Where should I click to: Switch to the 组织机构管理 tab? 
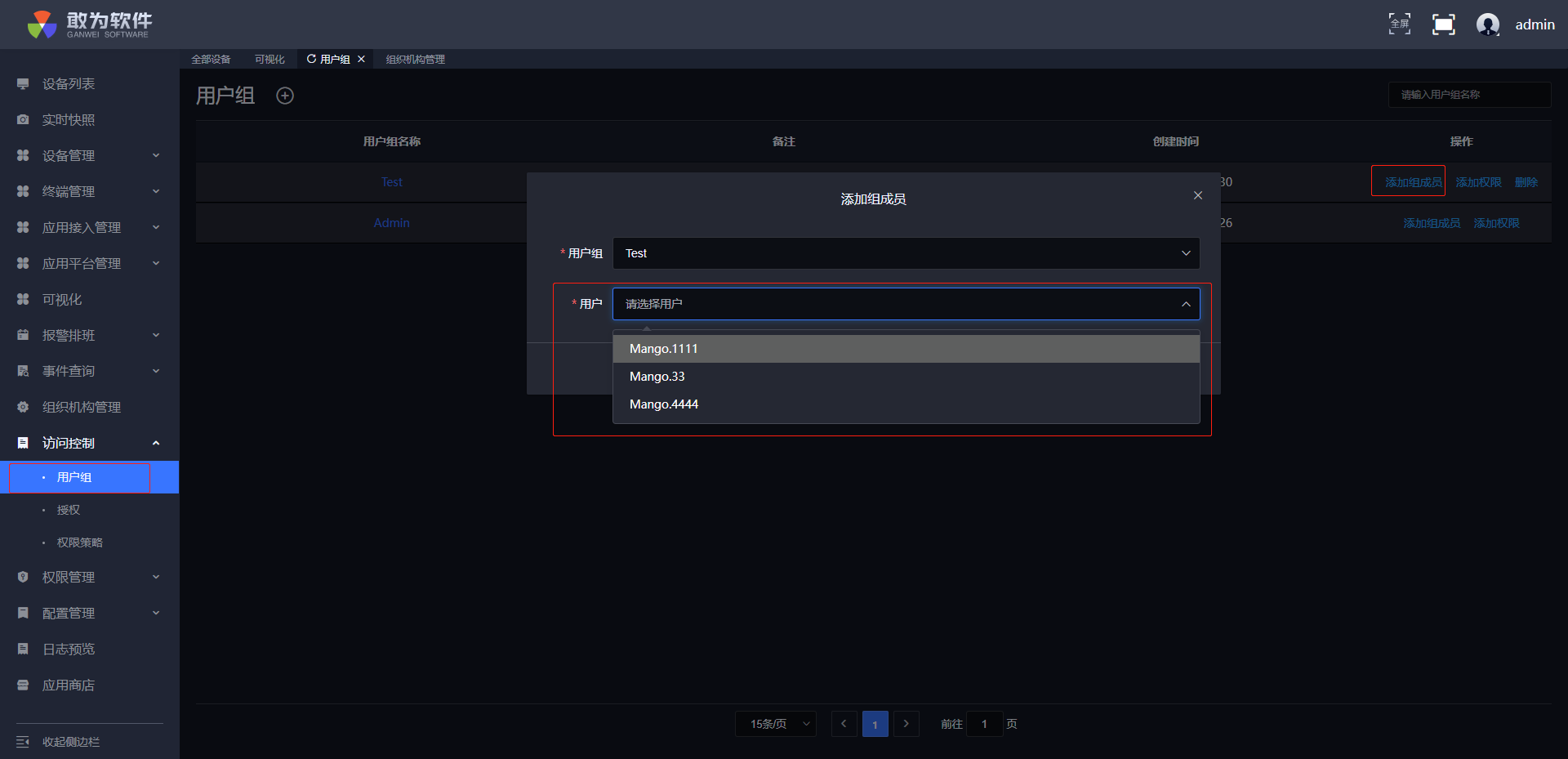point(416,59)
